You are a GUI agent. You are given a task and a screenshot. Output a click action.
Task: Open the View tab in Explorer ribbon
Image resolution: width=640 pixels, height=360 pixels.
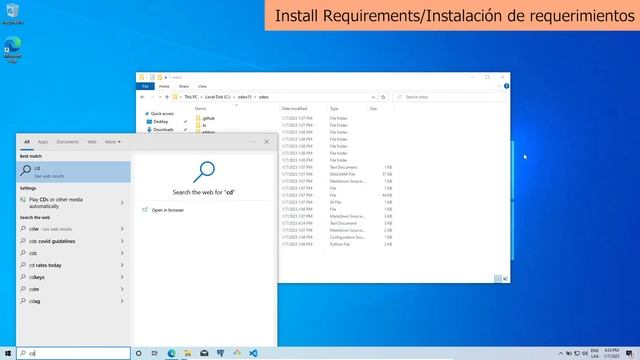202,87
